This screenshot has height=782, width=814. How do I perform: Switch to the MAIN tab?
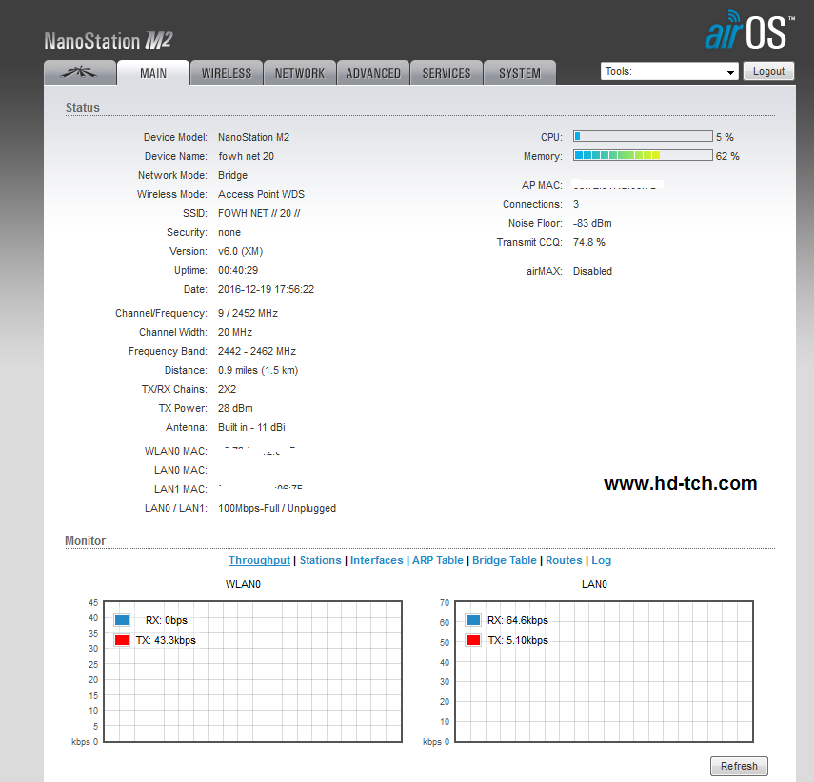pos(153,73)
